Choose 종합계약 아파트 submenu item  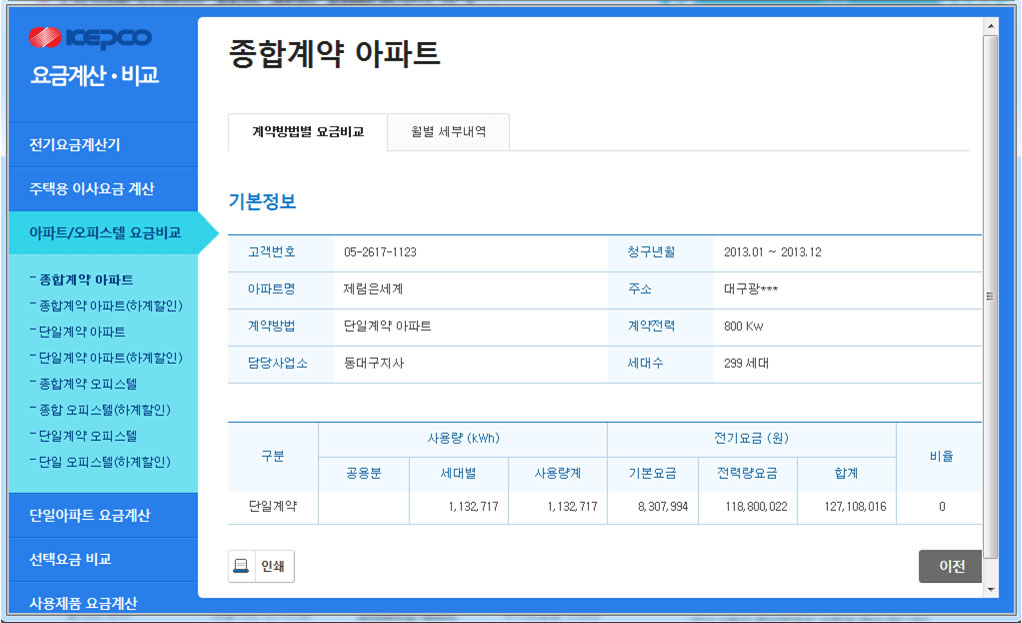pos(86,280)
